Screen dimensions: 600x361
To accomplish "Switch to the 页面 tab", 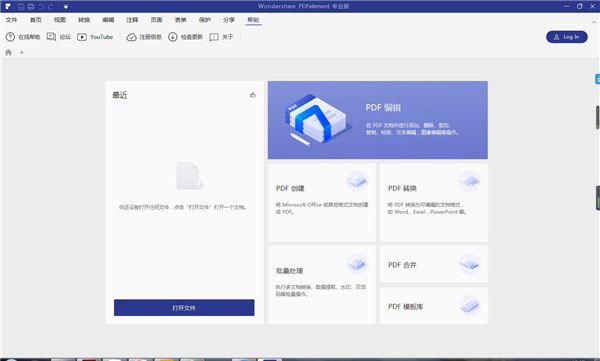I will pyautogui.click(x=156, y=20).
